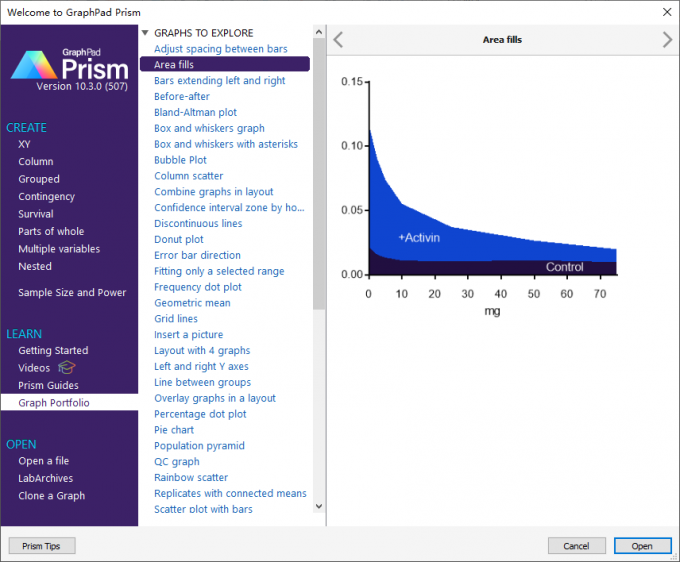Select Box and whiskers with asterisks
Viewport: 680px width, 562px height.
[226, 144]
